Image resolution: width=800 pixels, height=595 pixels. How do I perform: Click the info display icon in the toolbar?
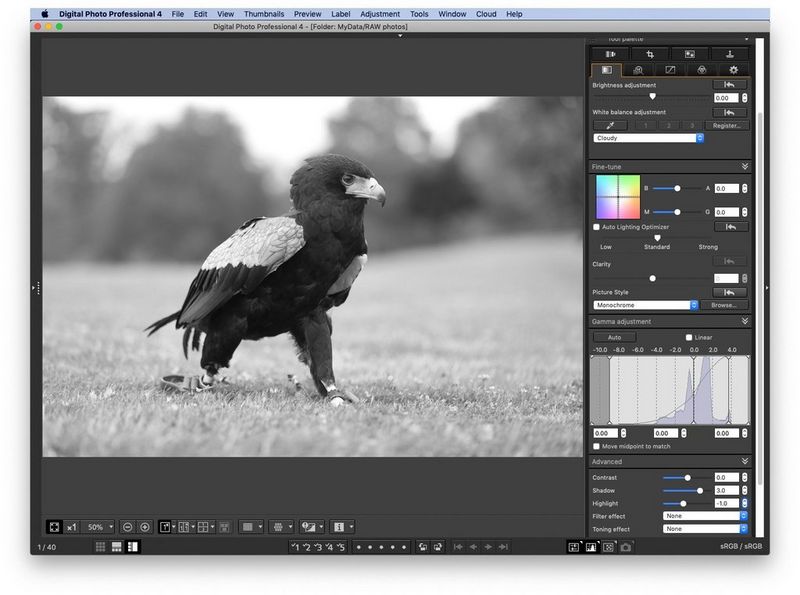pos(339,527)
